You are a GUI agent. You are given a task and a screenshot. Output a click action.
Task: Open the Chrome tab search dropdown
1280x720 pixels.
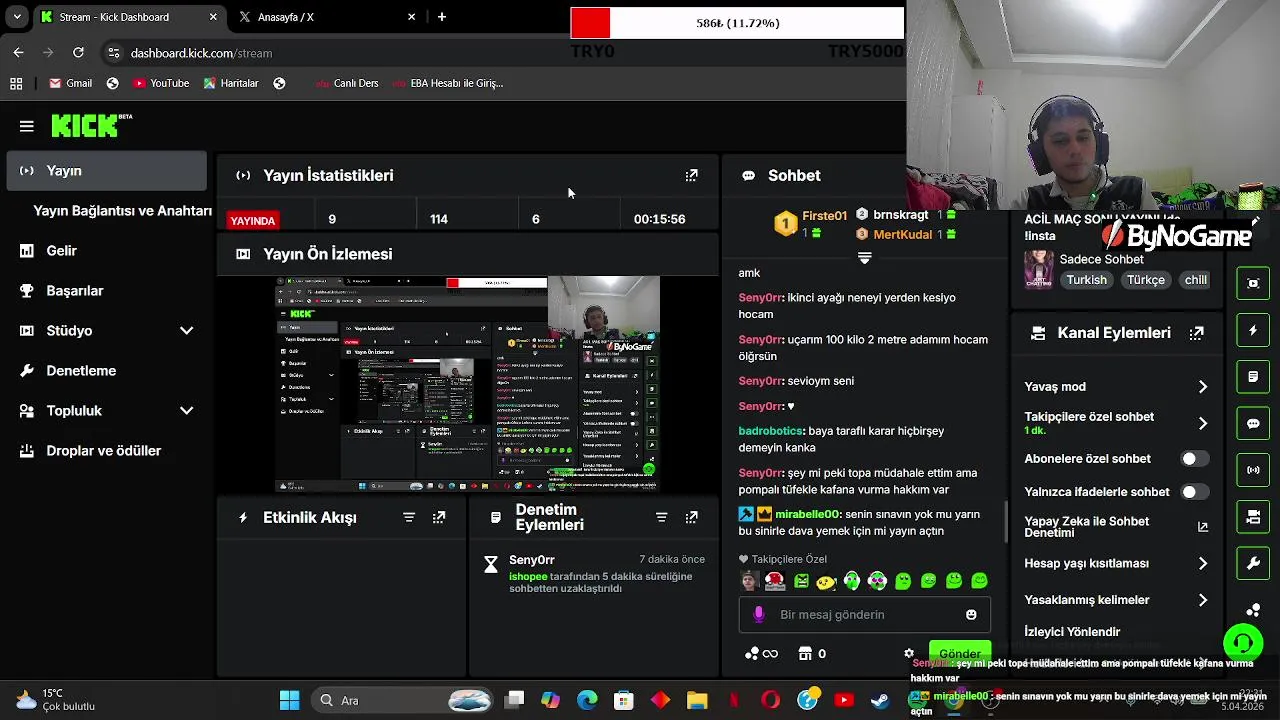(x=17, y=17)
